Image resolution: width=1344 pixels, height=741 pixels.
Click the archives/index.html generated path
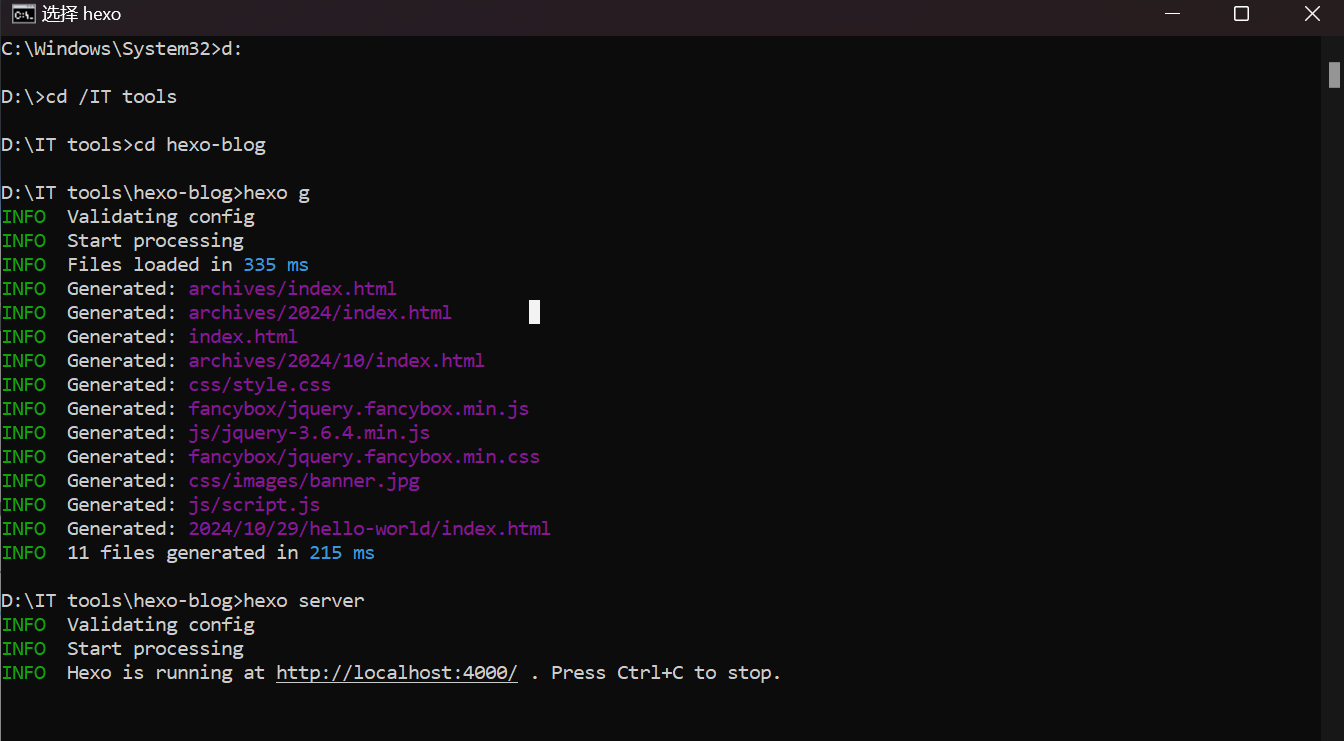coord(292,289)
